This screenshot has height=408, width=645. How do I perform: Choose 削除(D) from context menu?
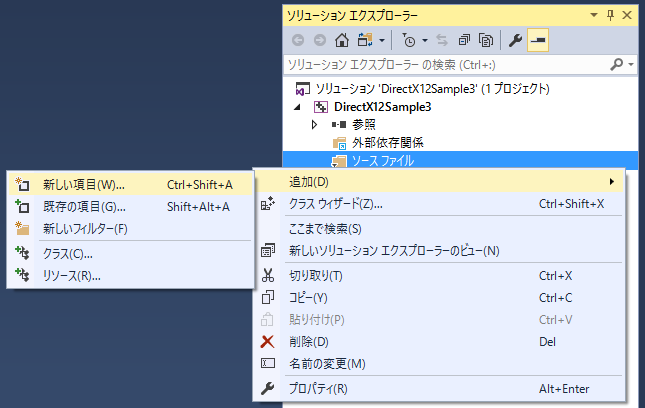tap(439, 341)
